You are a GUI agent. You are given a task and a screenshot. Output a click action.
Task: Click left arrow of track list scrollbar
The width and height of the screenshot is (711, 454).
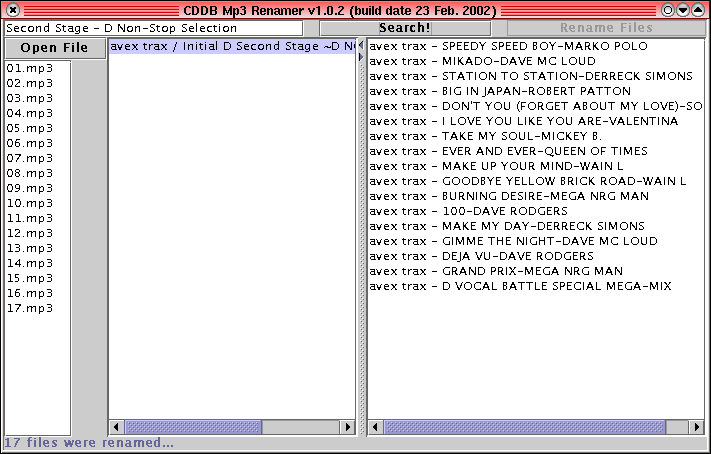click(x=375, y=427)
